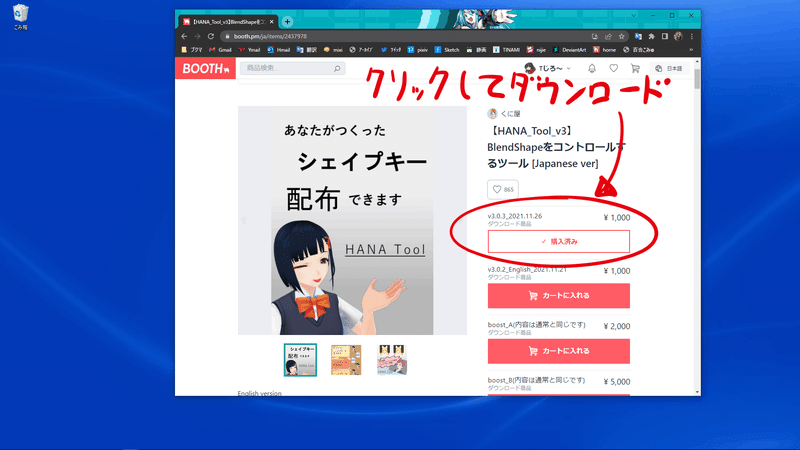The height and width of the screenshot is (450, 800).
Task: Open the wishlist heart icon in header
Action: point(614,68)
